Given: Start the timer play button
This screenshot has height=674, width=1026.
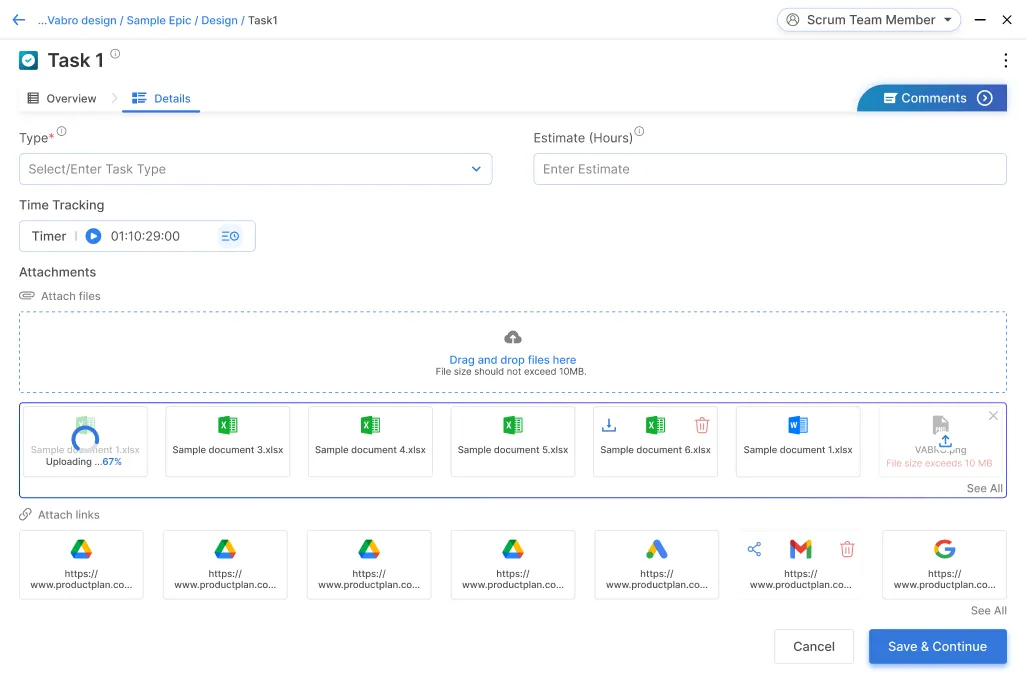Looking at the screenshot, I should point(93,236).
